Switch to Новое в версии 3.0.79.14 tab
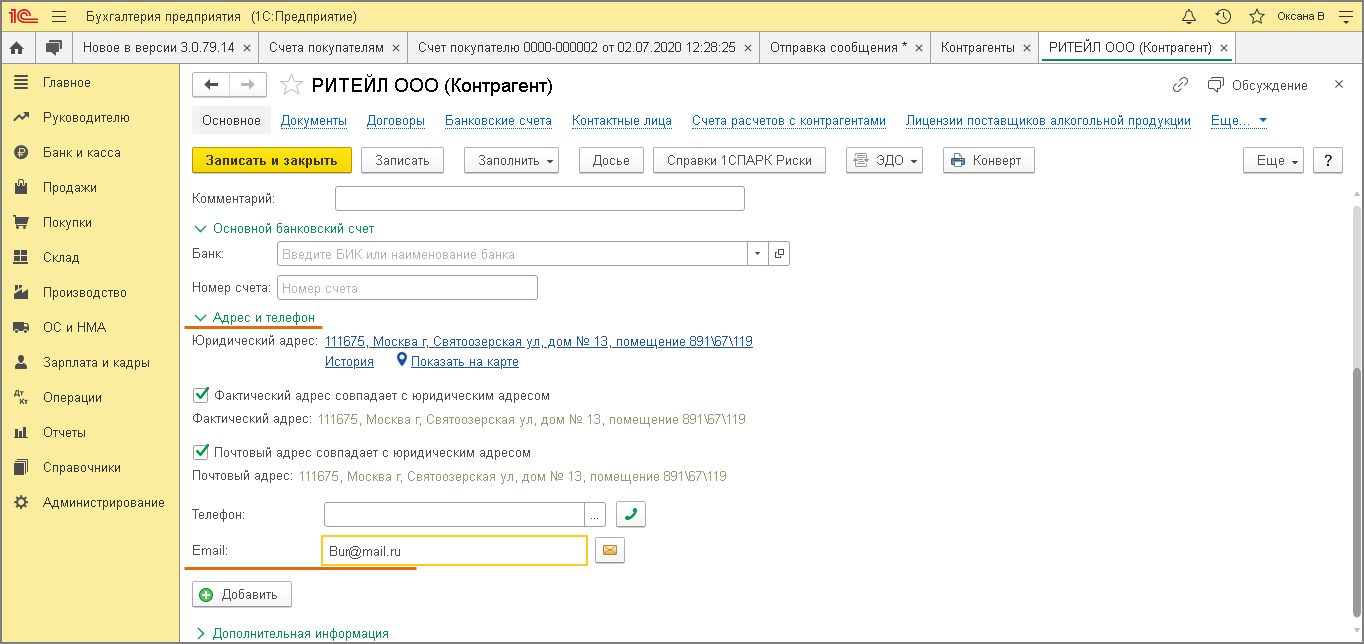Image resolution: width=1364 pixels, height=644 pixels. [158, 47]
